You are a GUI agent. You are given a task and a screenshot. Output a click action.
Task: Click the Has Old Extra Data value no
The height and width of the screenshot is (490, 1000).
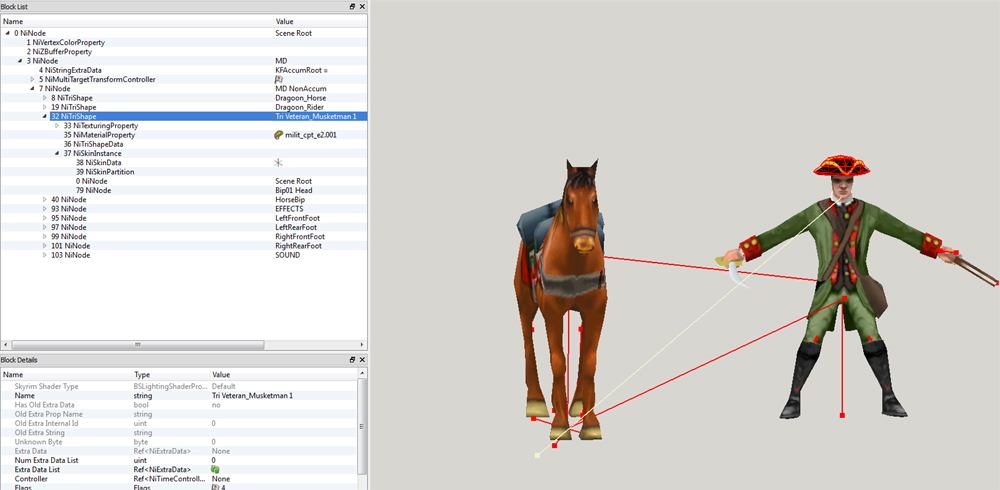point(216,405)
